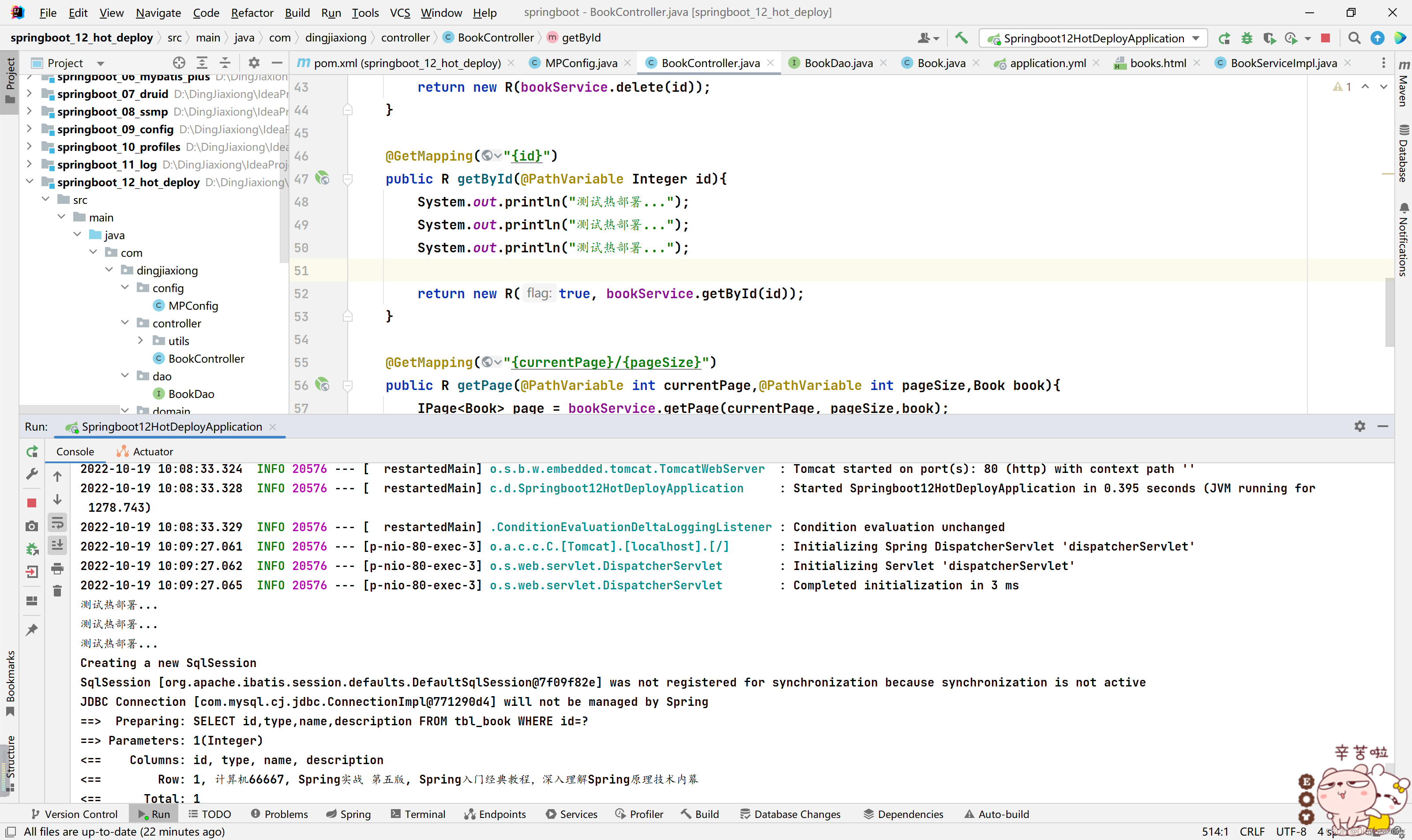
Task: Hide the Project tool window
Action: point(277,63)
